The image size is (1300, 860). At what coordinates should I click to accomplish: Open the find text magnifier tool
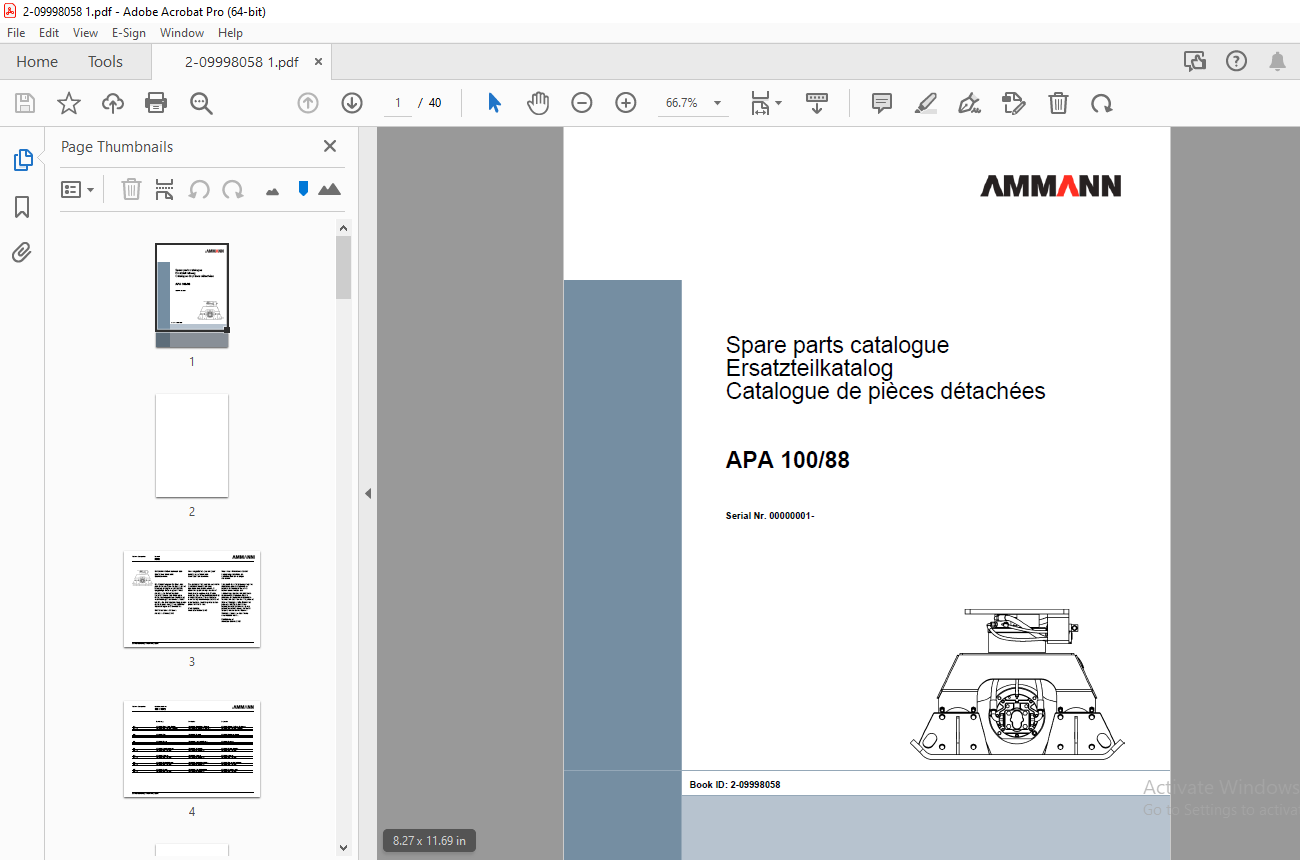click(x=201, y=103)
